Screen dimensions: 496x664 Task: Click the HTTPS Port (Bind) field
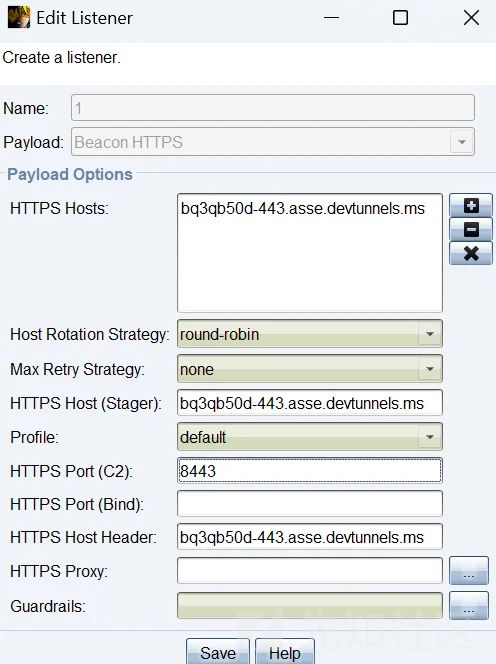tap(310, 504)
